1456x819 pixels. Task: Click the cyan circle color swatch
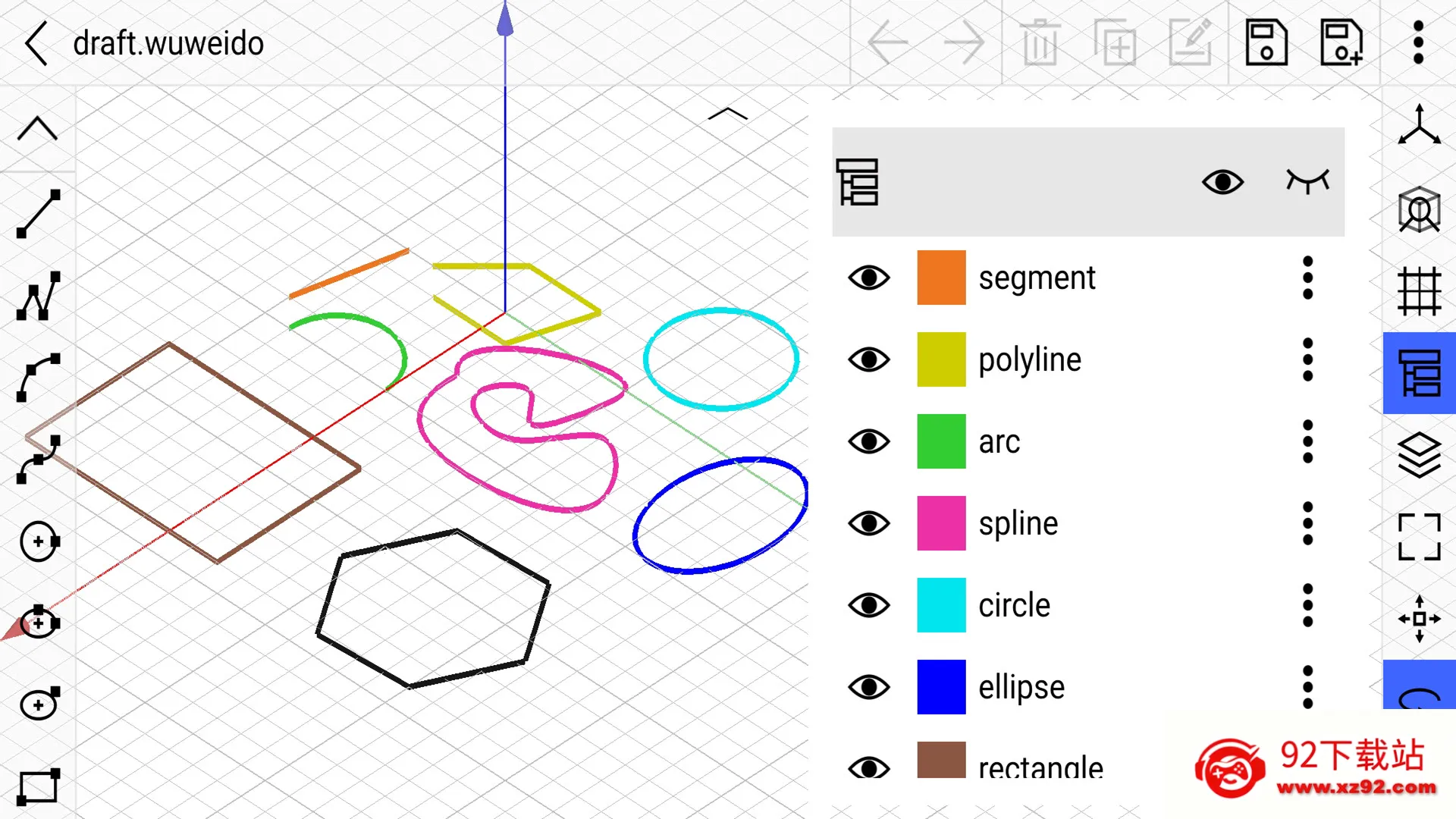[941, 605]
